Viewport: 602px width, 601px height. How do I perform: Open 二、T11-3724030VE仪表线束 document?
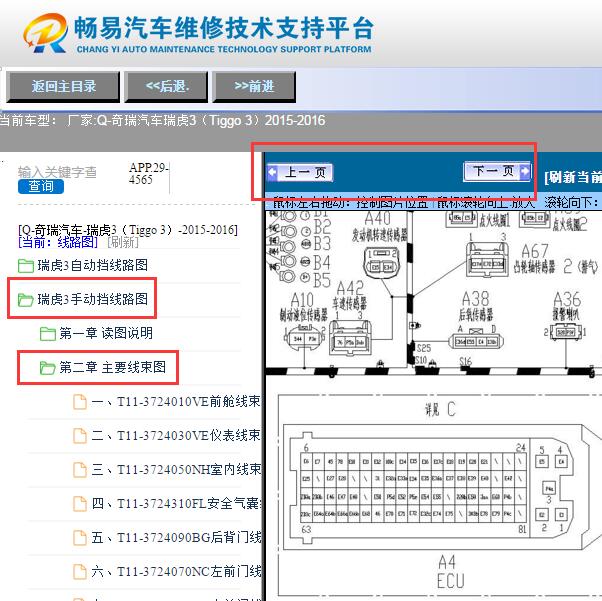(176, 435)
